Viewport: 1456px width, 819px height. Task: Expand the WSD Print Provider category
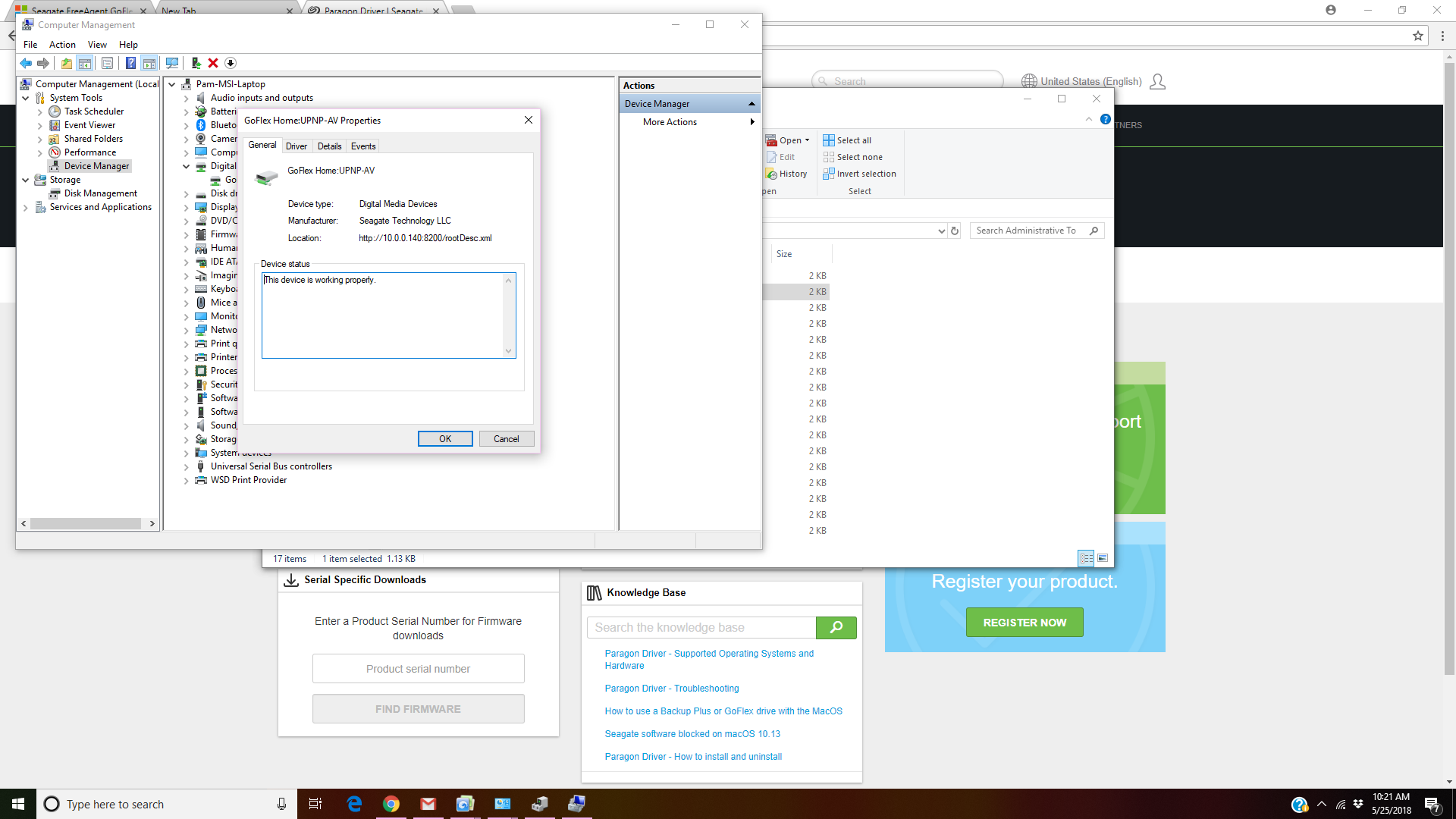[186, 481]
